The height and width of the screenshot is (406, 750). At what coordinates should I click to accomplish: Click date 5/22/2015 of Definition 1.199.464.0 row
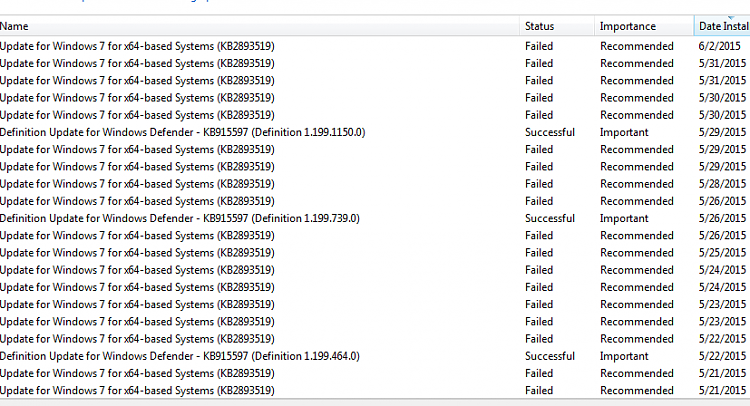(722, 356)
